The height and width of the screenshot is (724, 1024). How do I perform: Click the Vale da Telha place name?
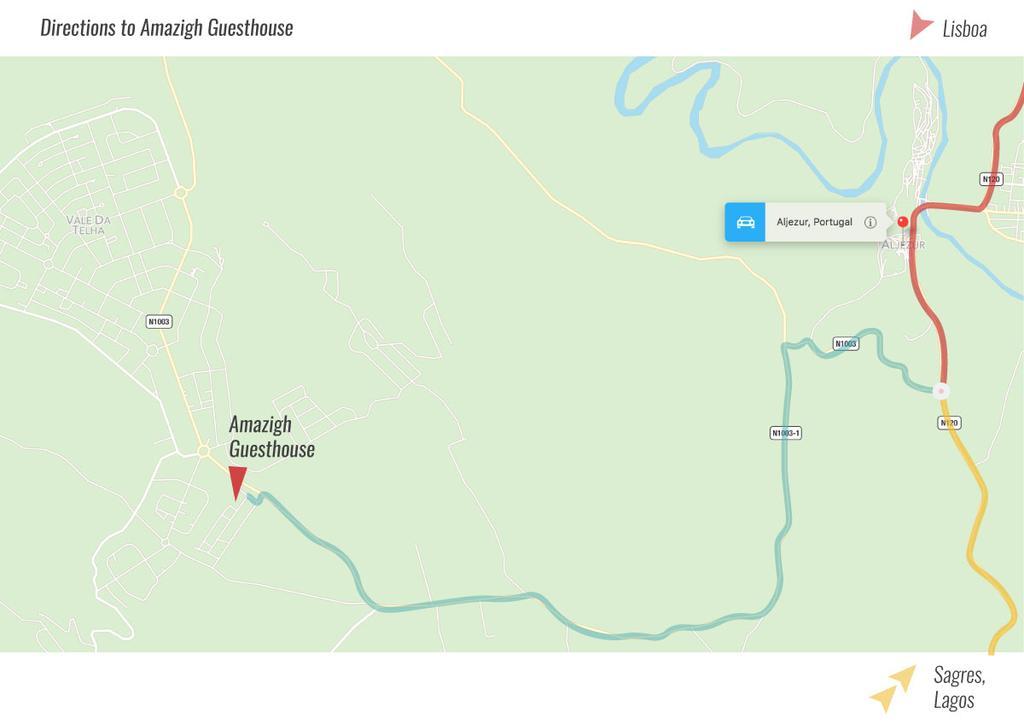tap(88, 225)
